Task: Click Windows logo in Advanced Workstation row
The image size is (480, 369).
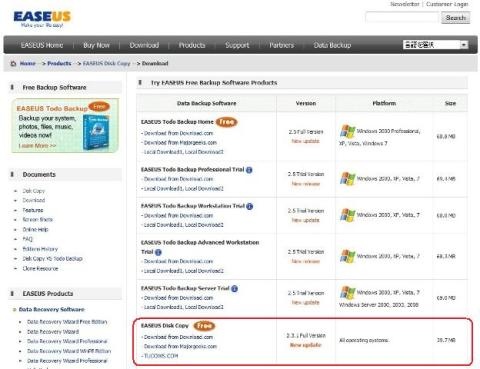Action: [x=347, y=256]
